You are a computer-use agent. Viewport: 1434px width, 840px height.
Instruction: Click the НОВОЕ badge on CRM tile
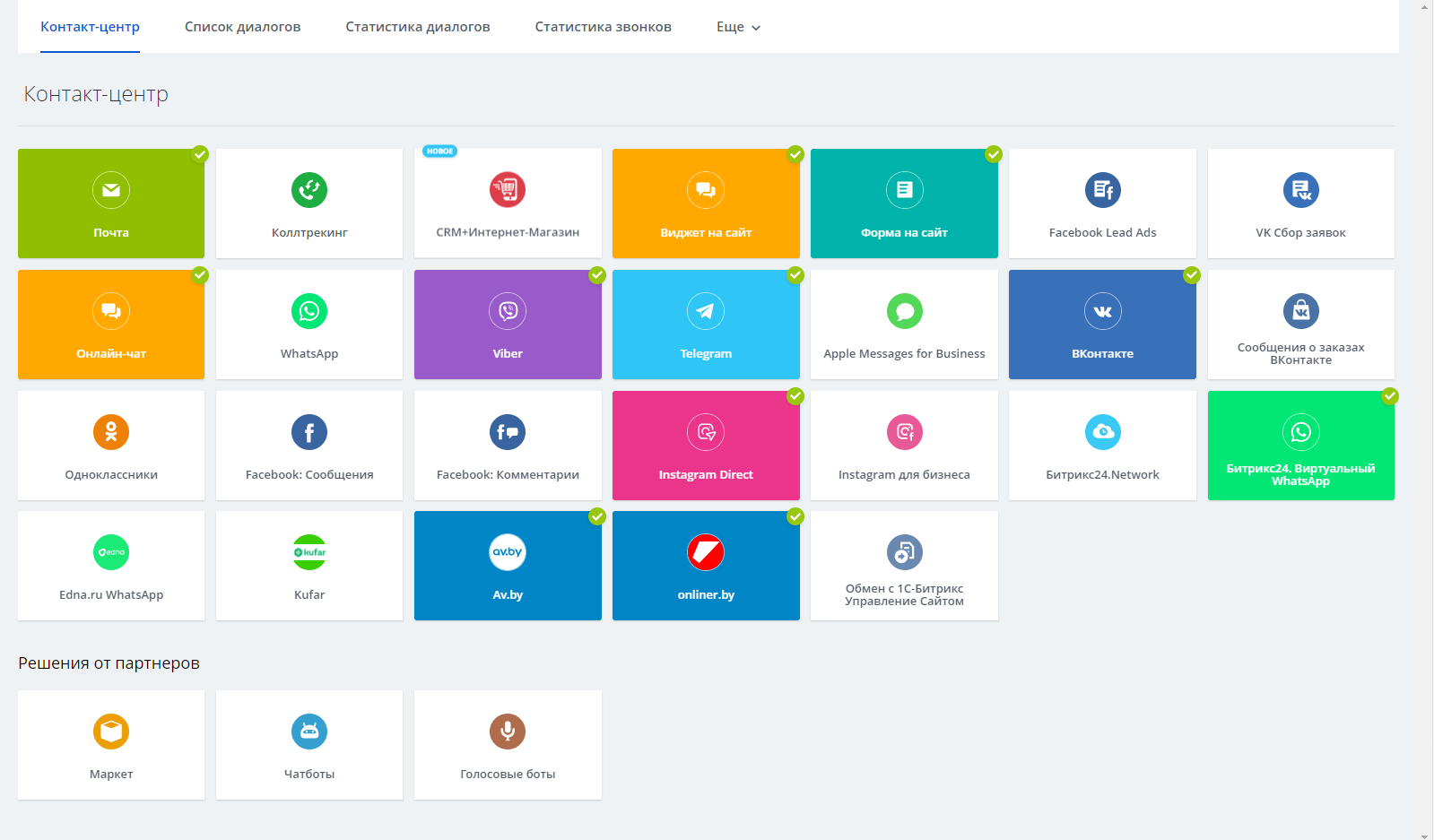click(440, 151)
